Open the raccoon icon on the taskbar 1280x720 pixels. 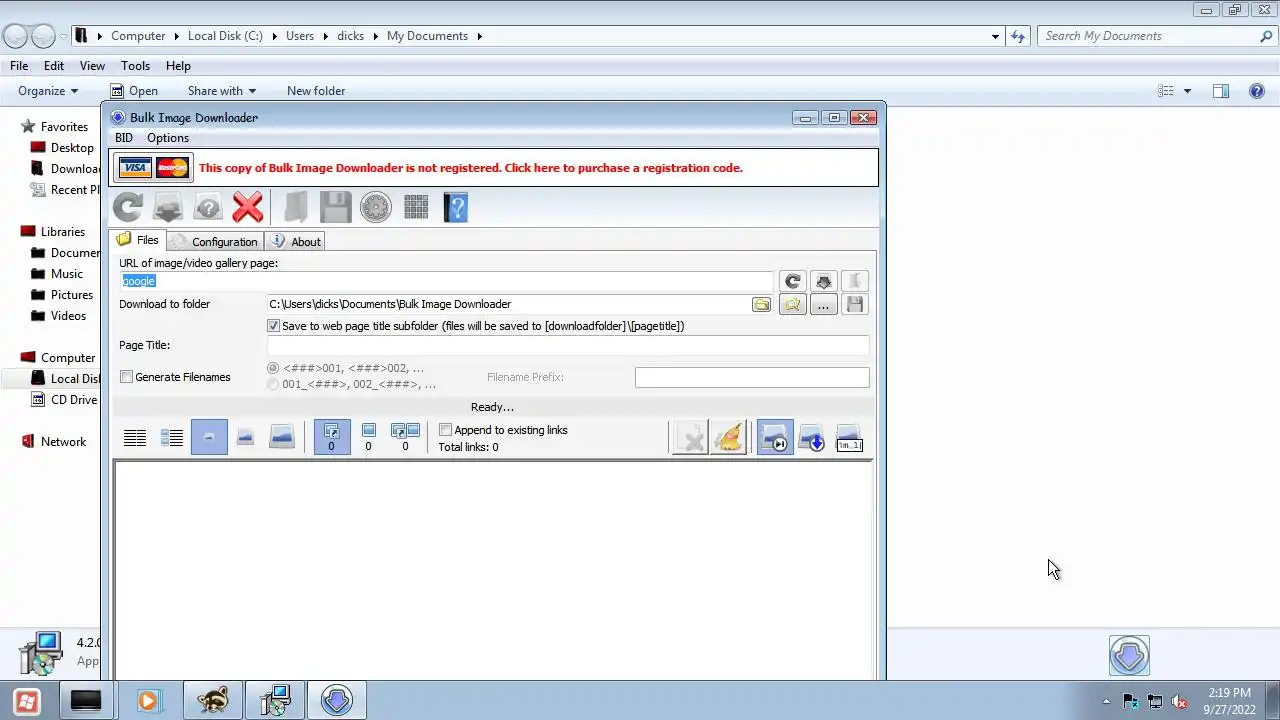pos(213,701)
